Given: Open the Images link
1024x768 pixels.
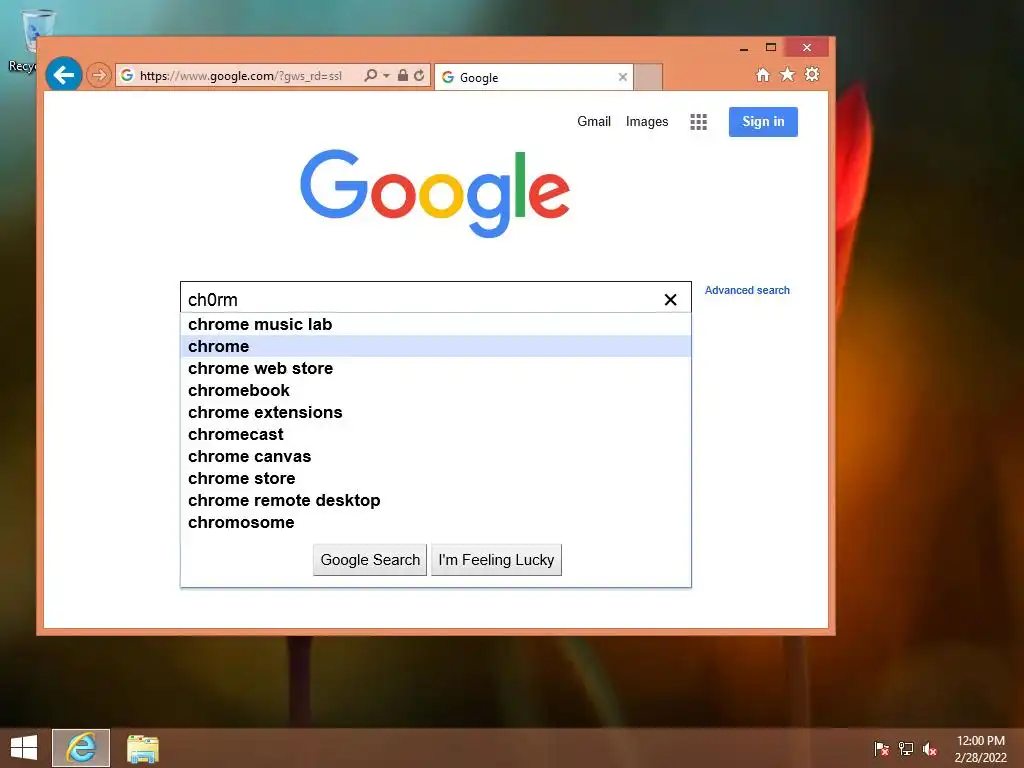Looking at the screenshot, I should pos(647,121).
